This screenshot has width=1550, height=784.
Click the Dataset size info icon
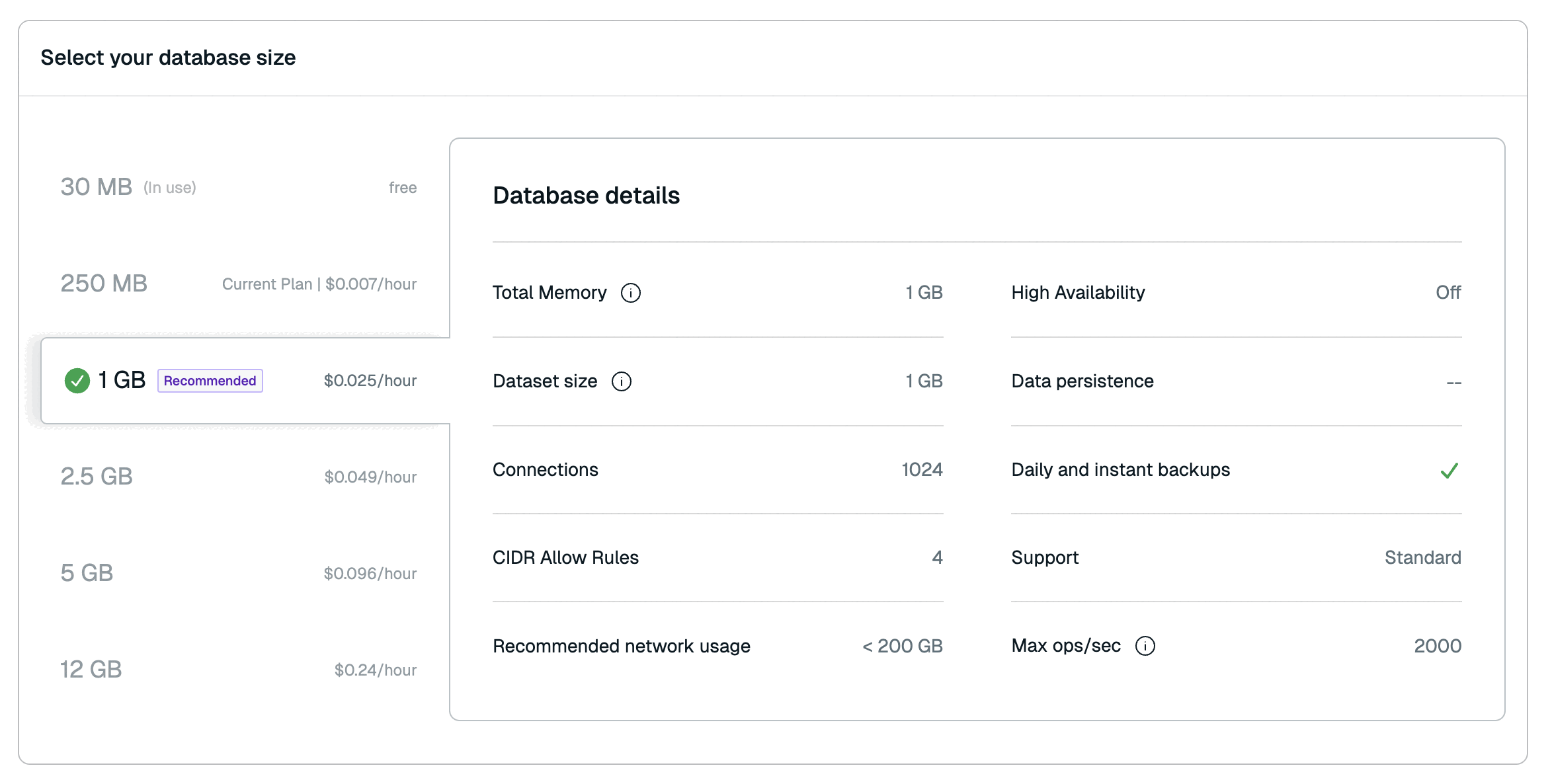[621, 381]
